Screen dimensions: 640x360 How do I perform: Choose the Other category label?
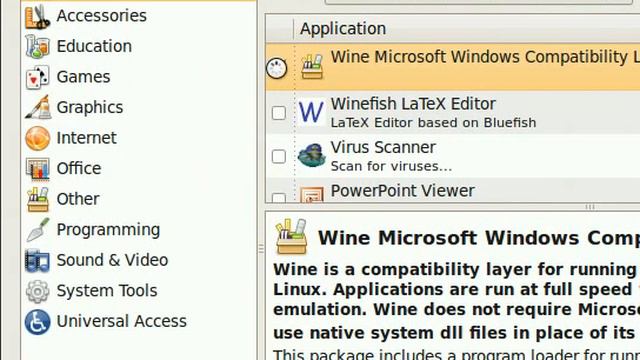[78, 199]
